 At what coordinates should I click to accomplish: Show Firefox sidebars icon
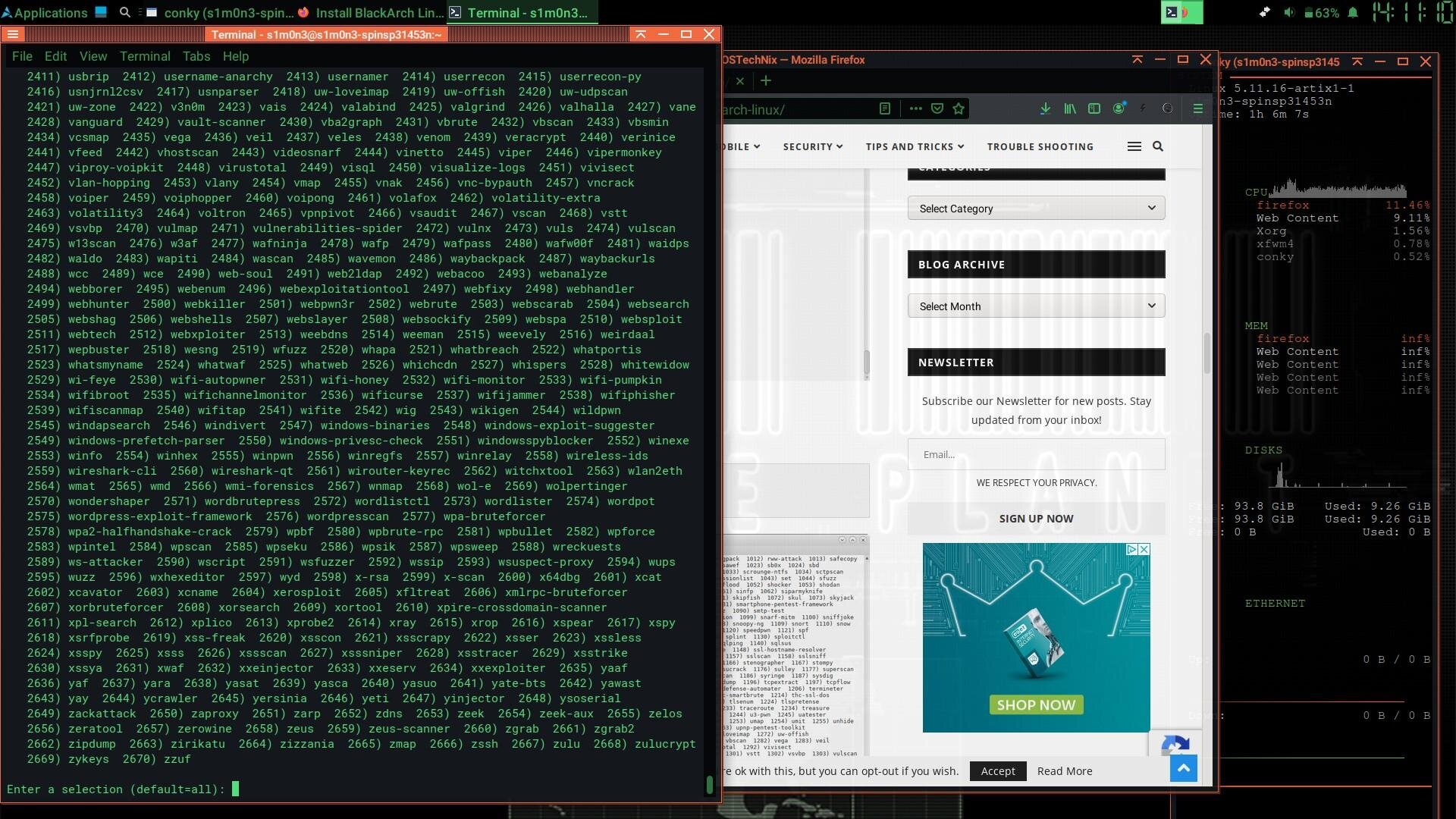(x=1094, y=109)
